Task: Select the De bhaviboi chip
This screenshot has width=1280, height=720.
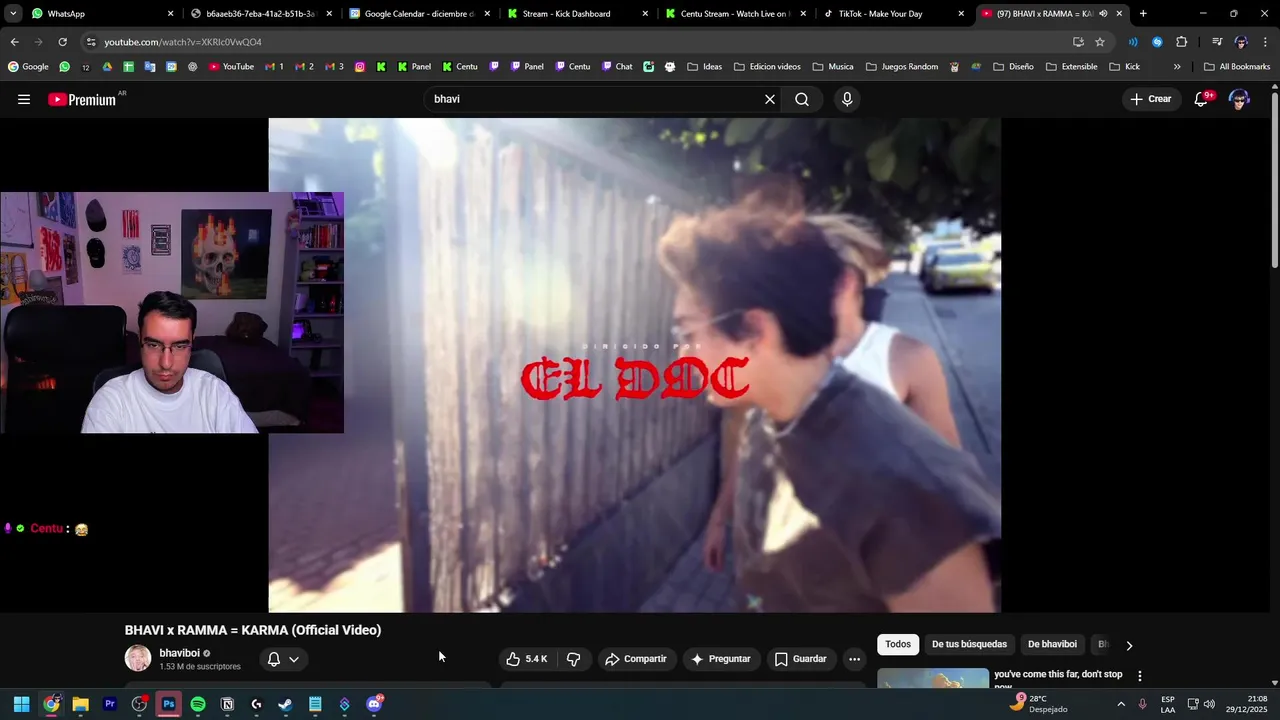Action: click(x=1052, y=645)
